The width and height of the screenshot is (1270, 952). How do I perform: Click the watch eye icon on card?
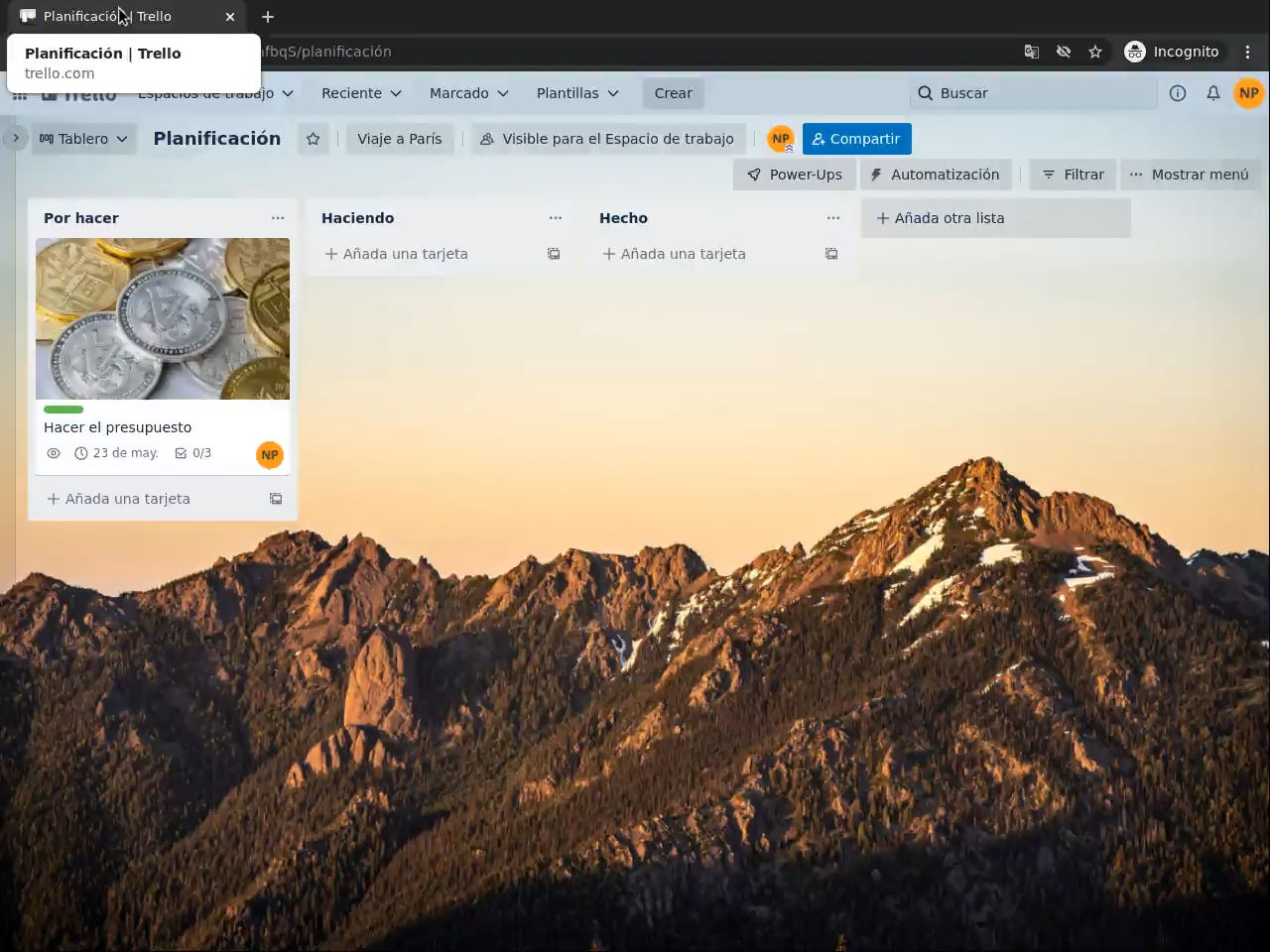pyautogui.click(x=54, y=453)
